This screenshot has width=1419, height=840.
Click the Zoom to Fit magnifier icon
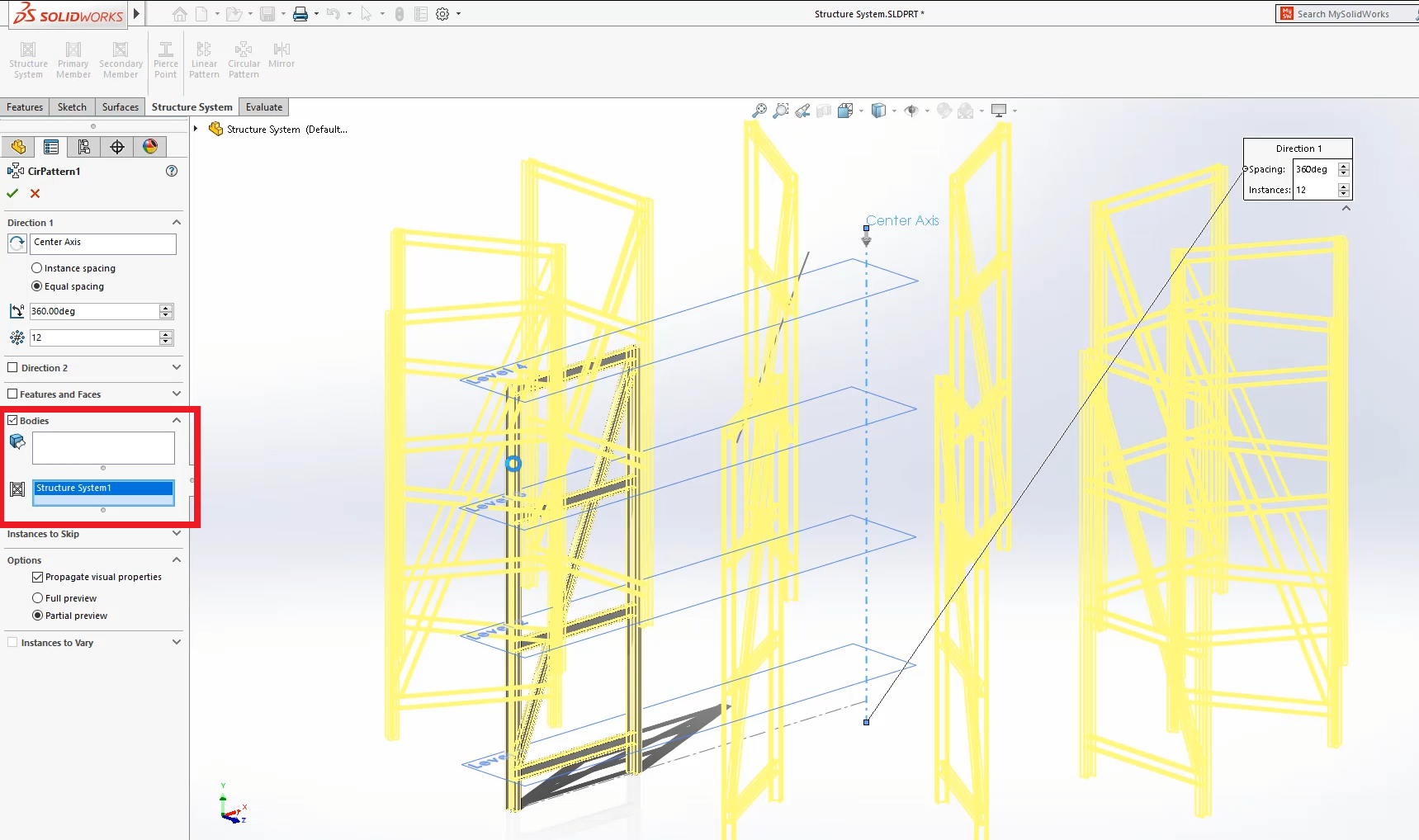pyautogui.click(x=759, y=111)
